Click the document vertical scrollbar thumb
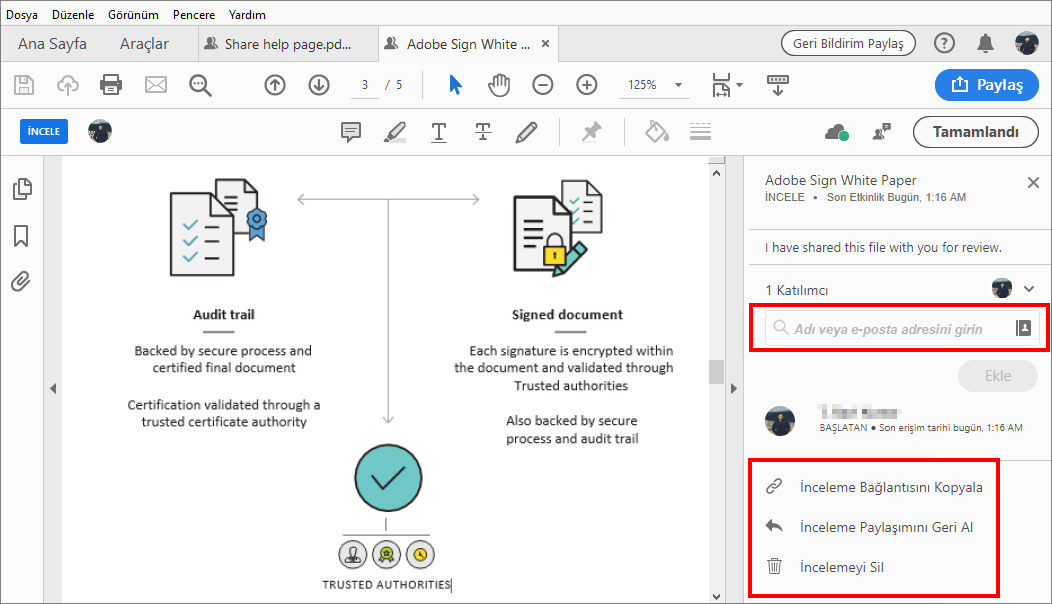 click(x=717, y=372)
